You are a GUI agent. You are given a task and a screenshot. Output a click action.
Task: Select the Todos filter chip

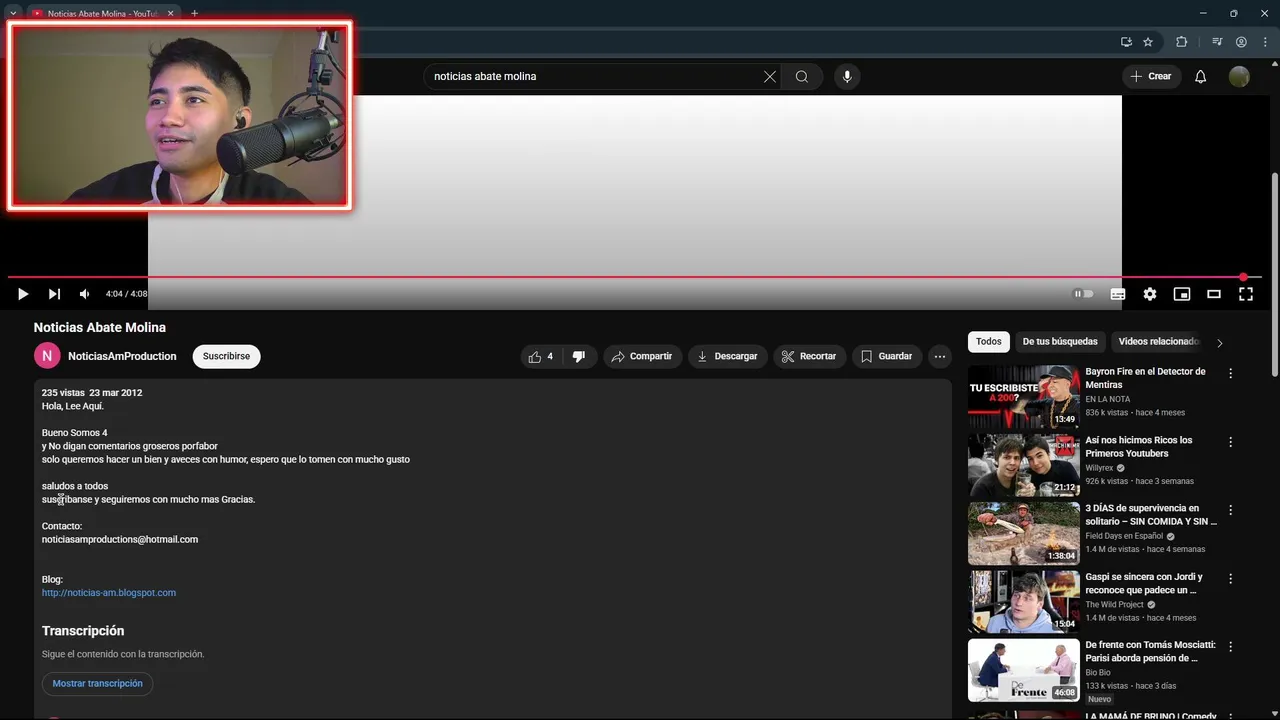point(989,341)
